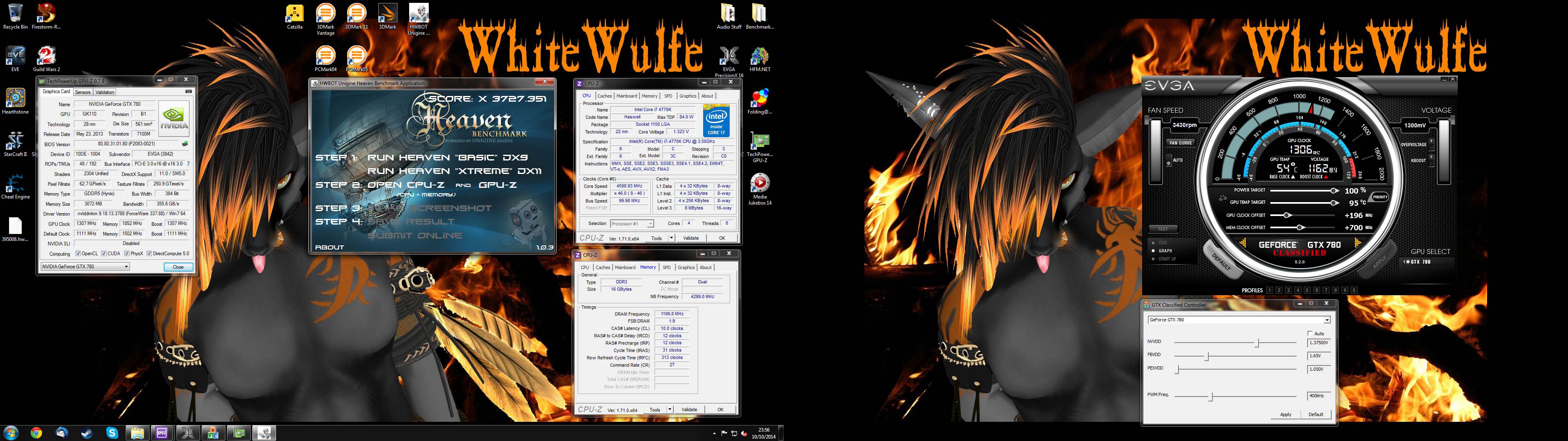This screenshot has width=1568, height=441.
Task: Expand the Tools dropdown arrow in CPU-Z CPU window
Action: [x=671, y=238]
